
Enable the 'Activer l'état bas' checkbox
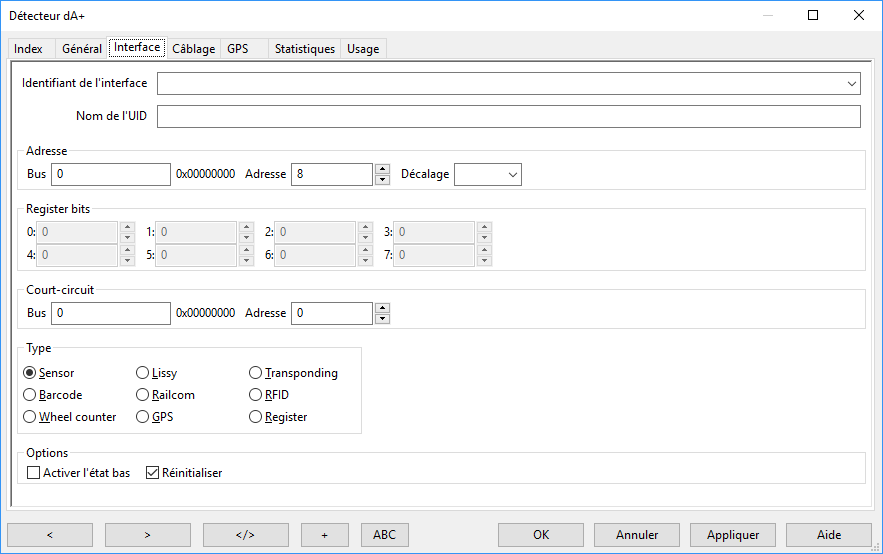tap(34, 473)
